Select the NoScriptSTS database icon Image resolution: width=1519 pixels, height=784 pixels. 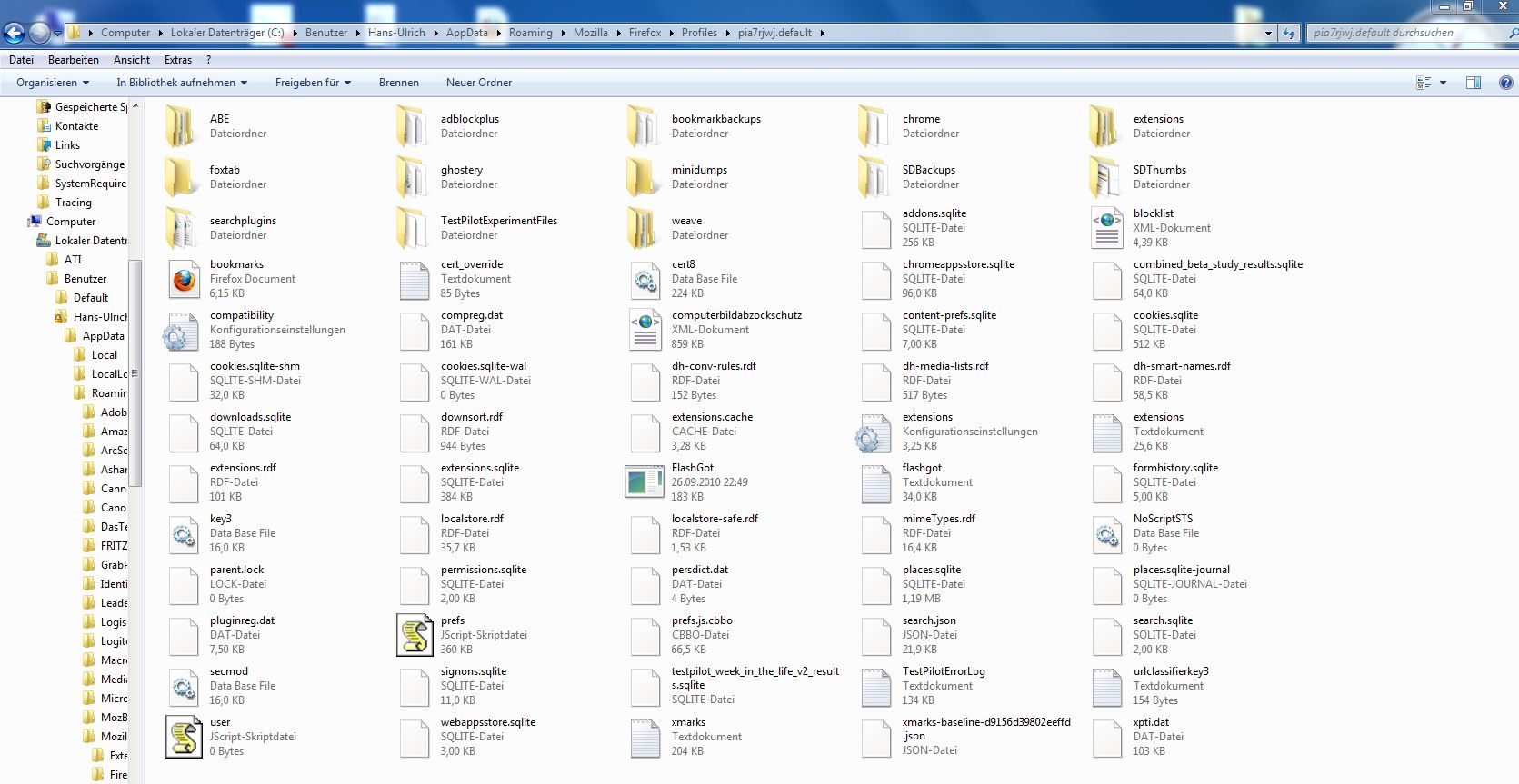pos(1107,533)
